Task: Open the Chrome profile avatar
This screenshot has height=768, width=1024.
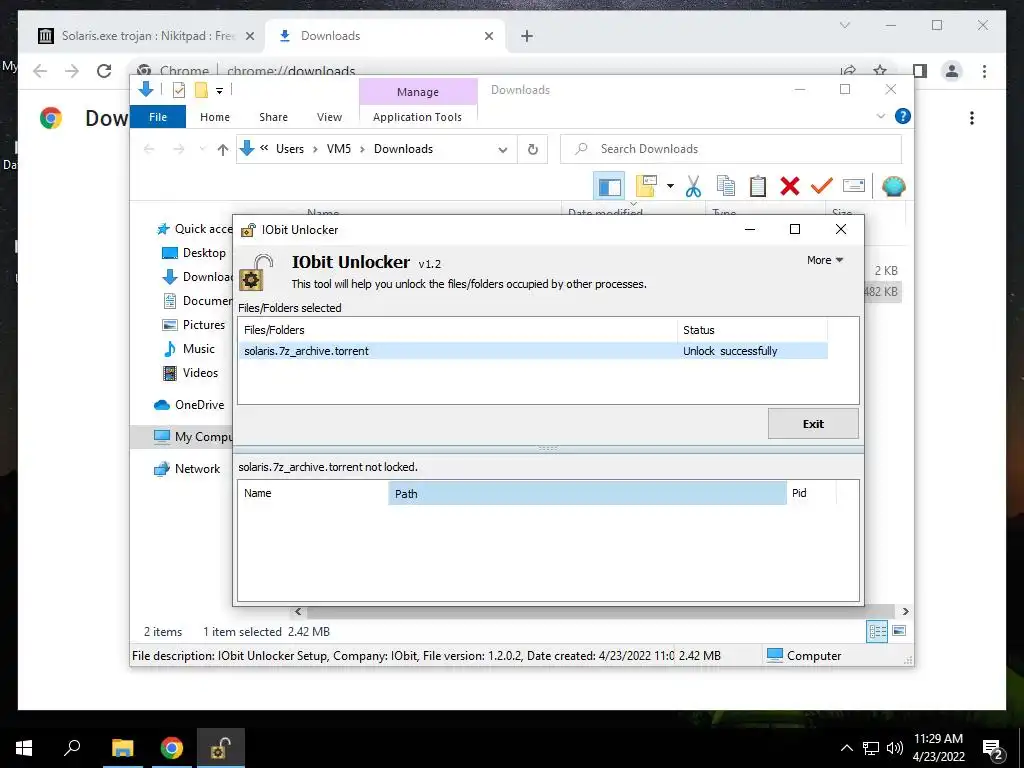Action: pyautogui.click(x=952, y=71)
